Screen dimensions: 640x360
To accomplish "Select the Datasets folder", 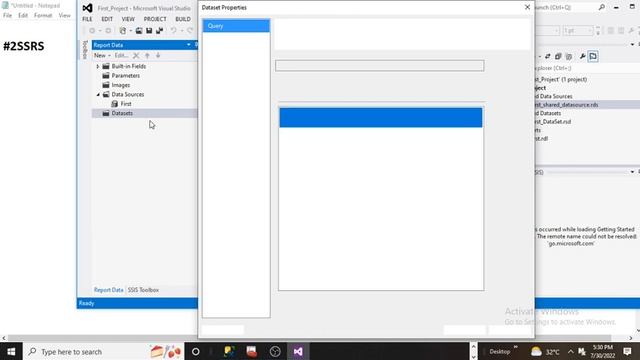I will coord(122,113).
